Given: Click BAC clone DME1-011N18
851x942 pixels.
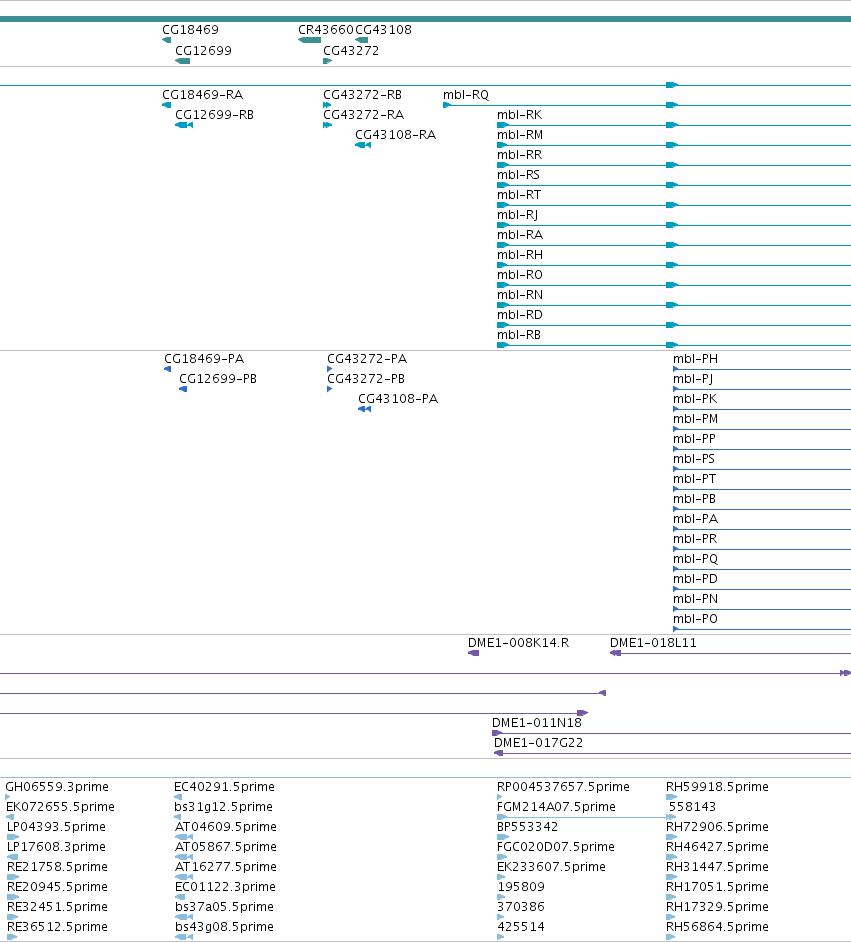Looking at the screenshot, I should (537, 723).
